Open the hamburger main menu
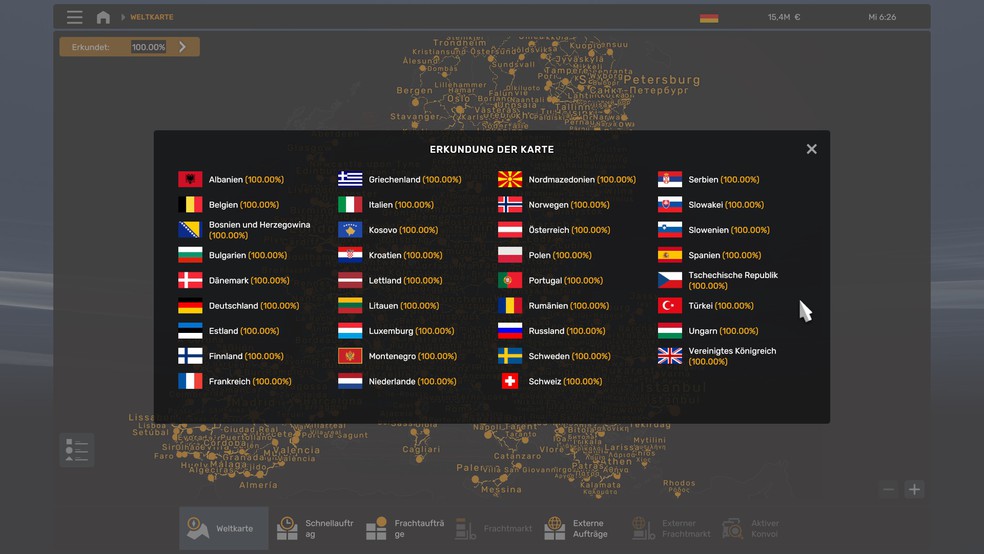The width and height of the screenshot is (984, 554). (75, 17)
